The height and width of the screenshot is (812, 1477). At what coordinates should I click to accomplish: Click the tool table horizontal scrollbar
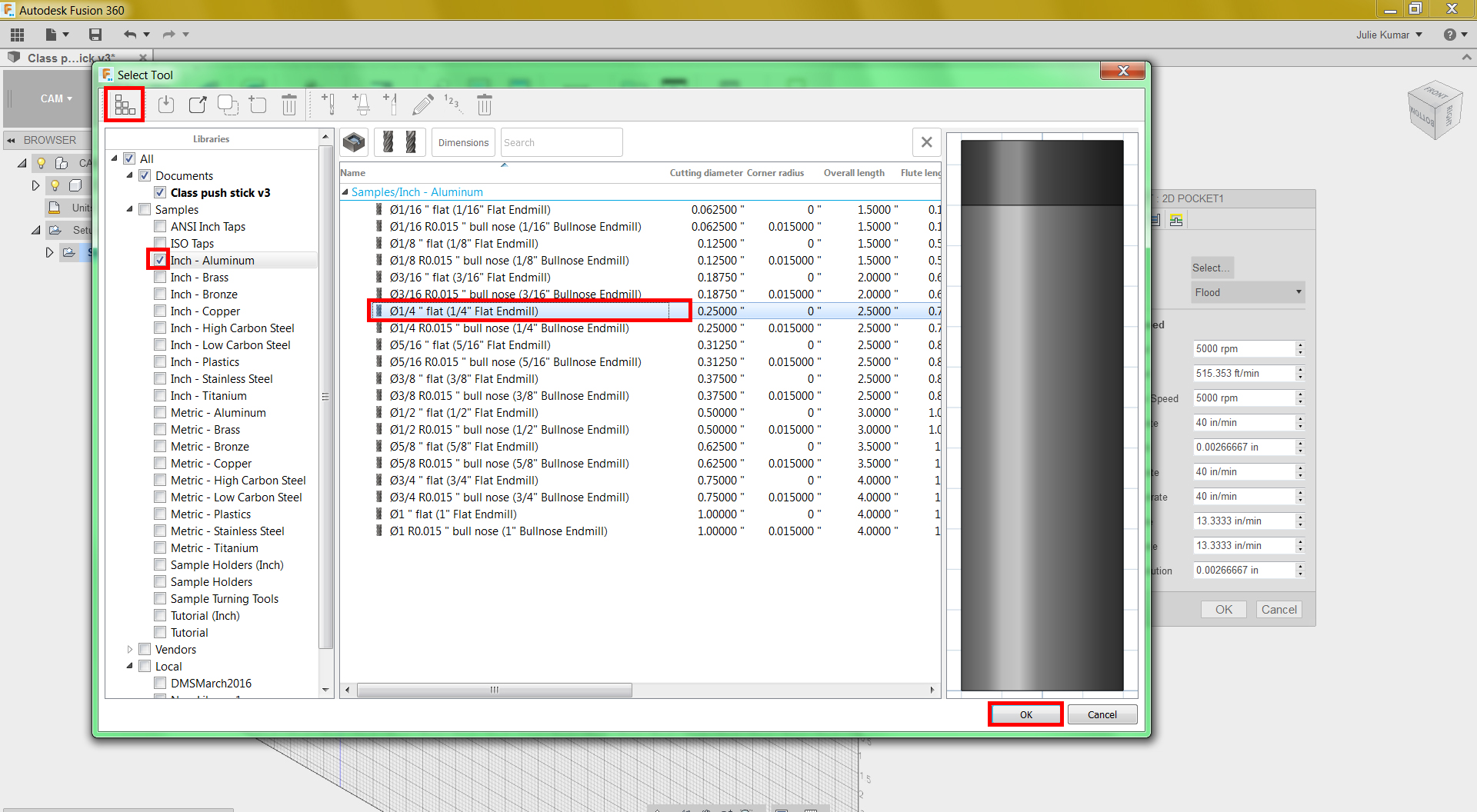coord(495,690)
